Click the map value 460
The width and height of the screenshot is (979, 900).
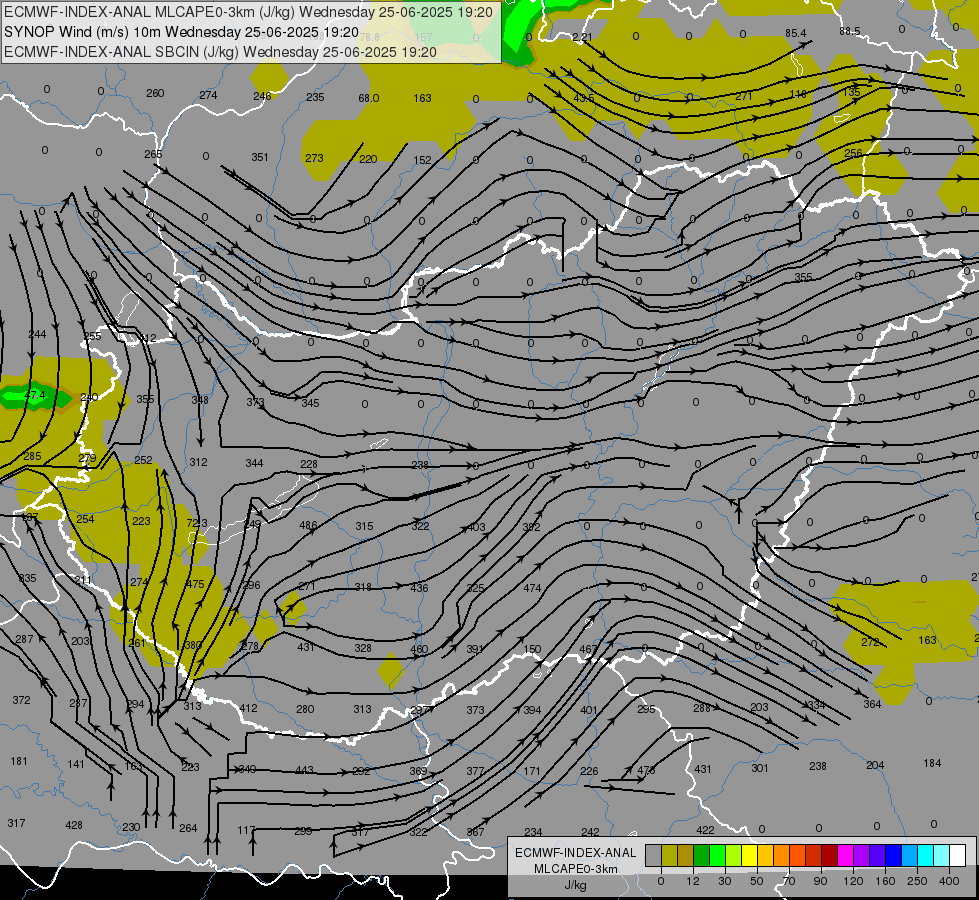(x=419, y=650)
